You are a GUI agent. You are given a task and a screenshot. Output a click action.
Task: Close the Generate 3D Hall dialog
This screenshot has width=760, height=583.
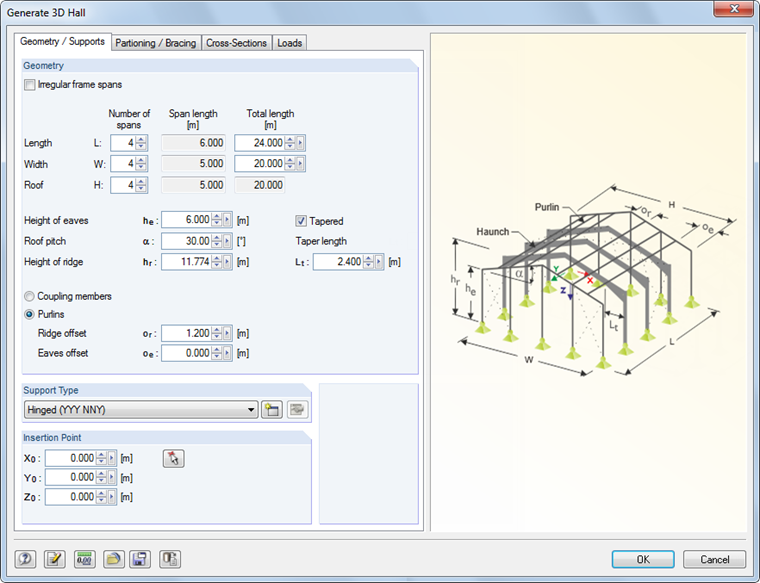click(734, 9)
